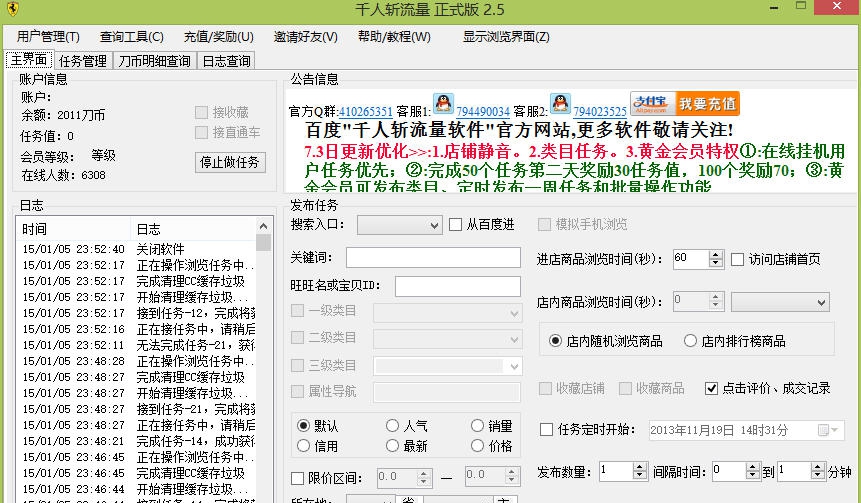Screen dimensions: 861x503
Task: Click the 日志 column header in log
Action: pyautogui.click(x=193, y=229)
